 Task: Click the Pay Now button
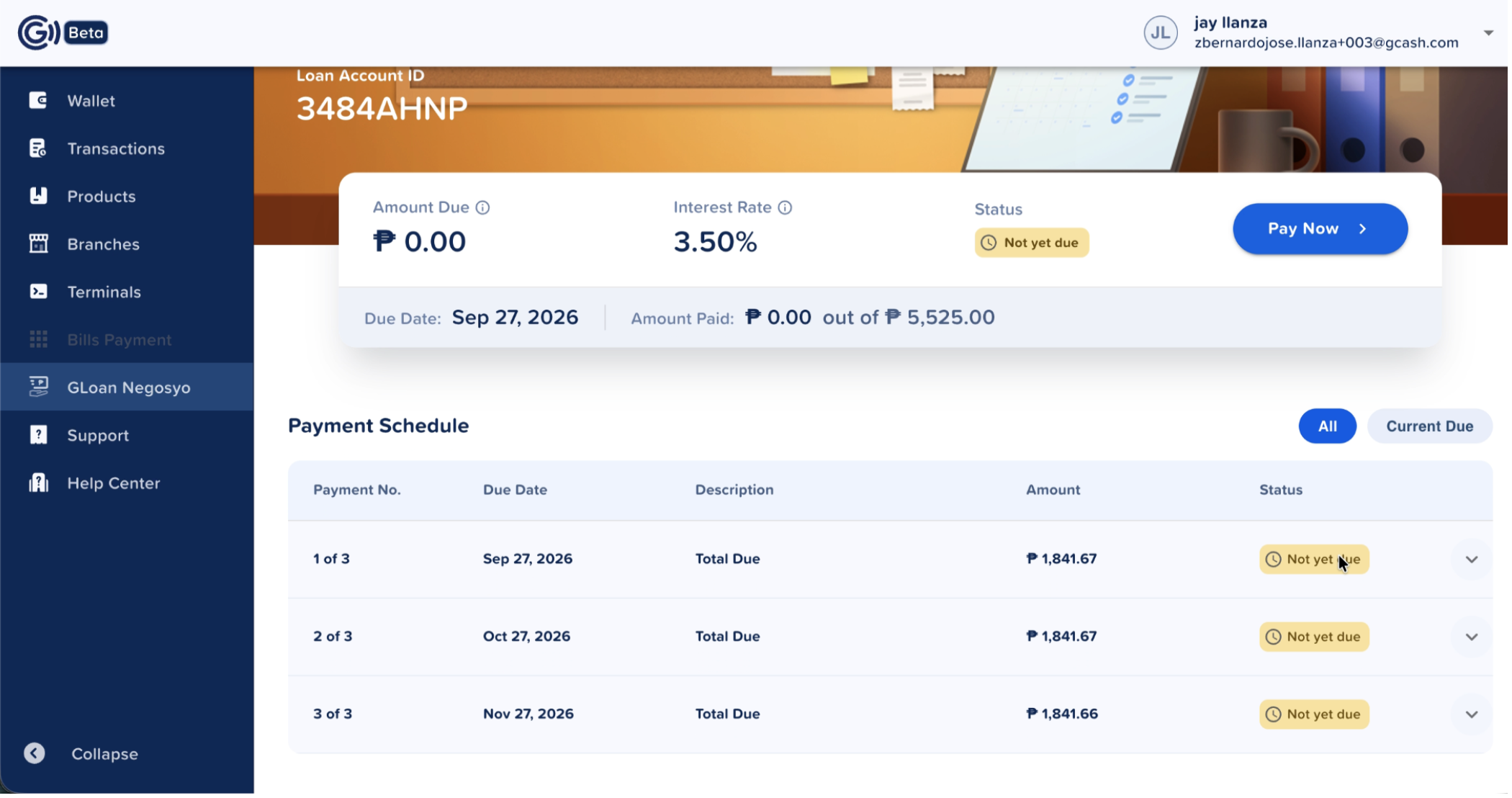pos(1320,229)
